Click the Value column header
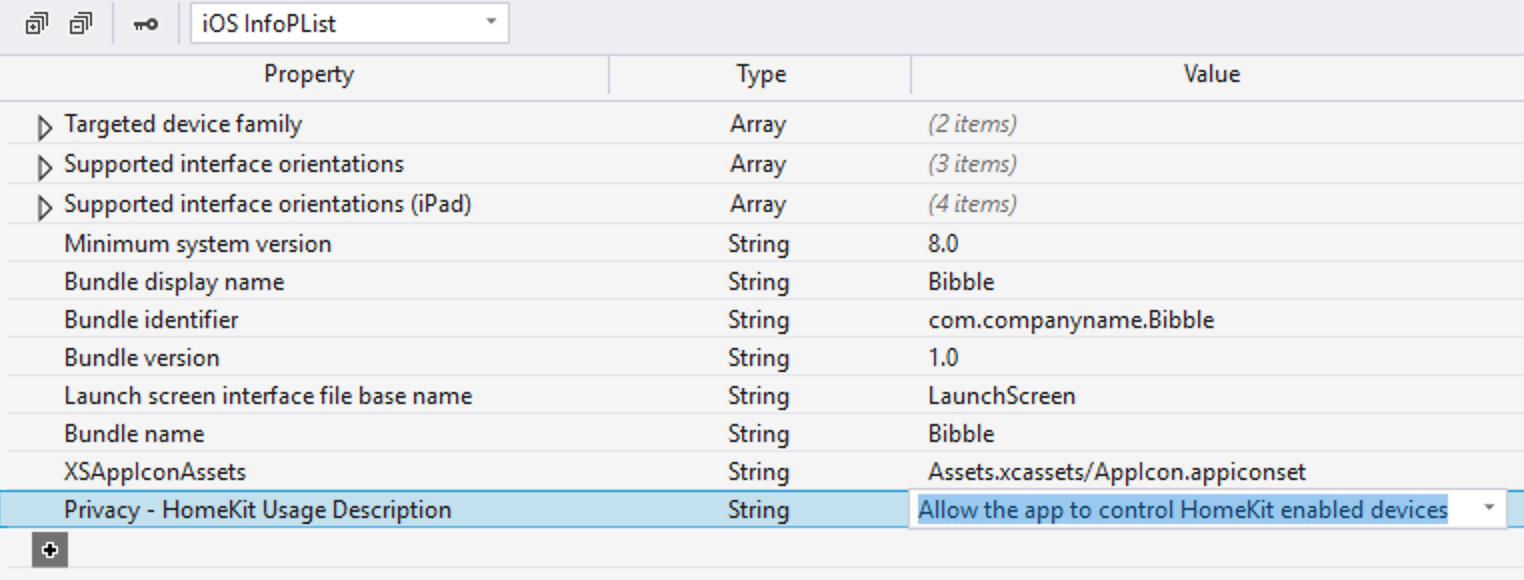Image resolution: width=1524 pixels, height=580 pixels. click(1211, 74)
